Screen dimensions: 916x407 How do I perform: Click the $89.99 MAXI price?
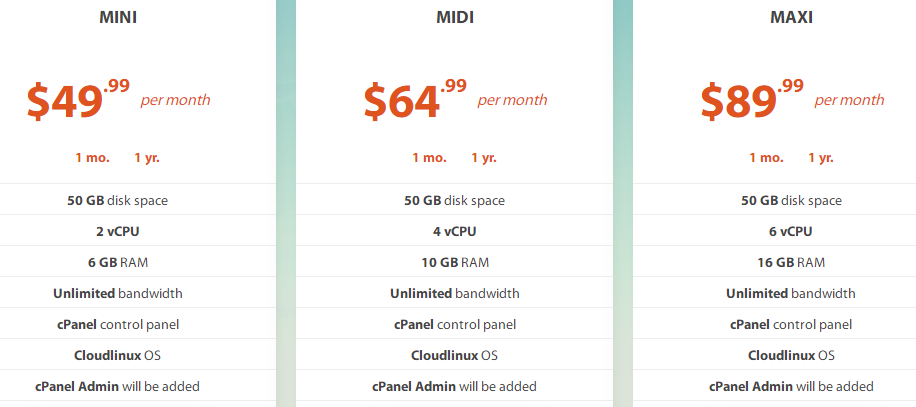coord(752,100)
